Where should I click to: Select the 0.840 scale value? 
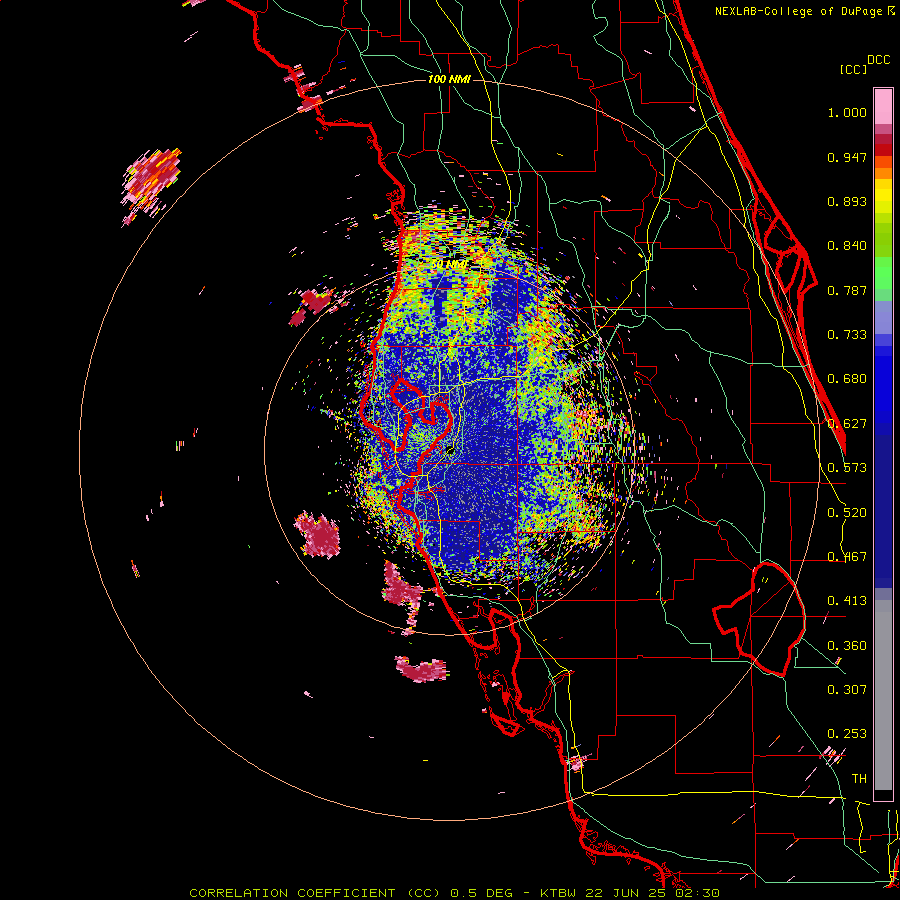pyautogui.click(x=847, y=246)
